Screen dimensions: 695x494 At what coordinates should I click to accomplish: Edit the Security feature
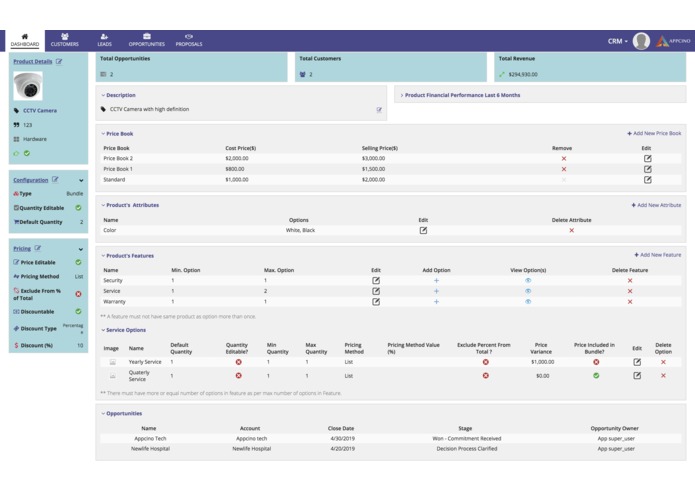[x=376, y=280]
